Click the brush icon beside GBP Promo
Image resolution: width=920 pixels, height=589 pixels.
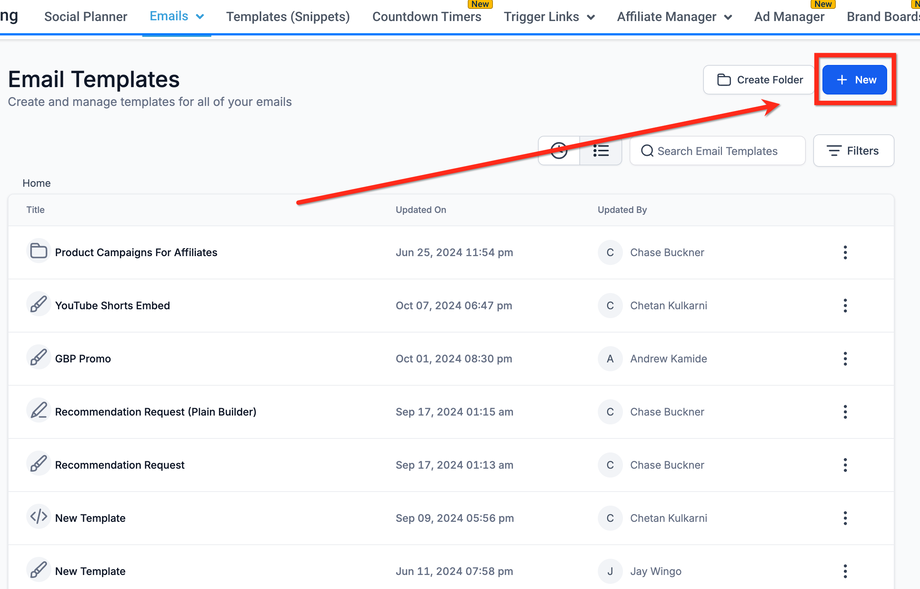(38, 358)
